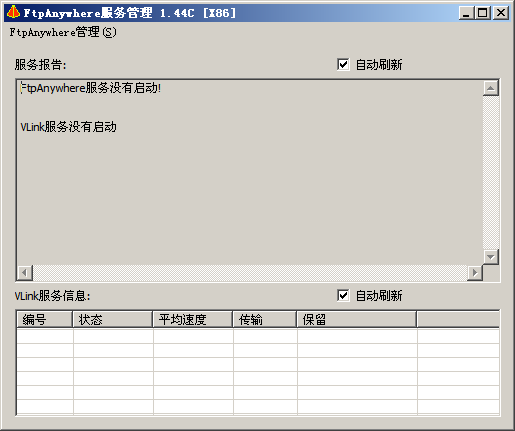Image resolution: width=515 pixels, height=431 pixels.
Task: Click the horizontal scrollbar track in report box
Action: (x=250, y=273)
